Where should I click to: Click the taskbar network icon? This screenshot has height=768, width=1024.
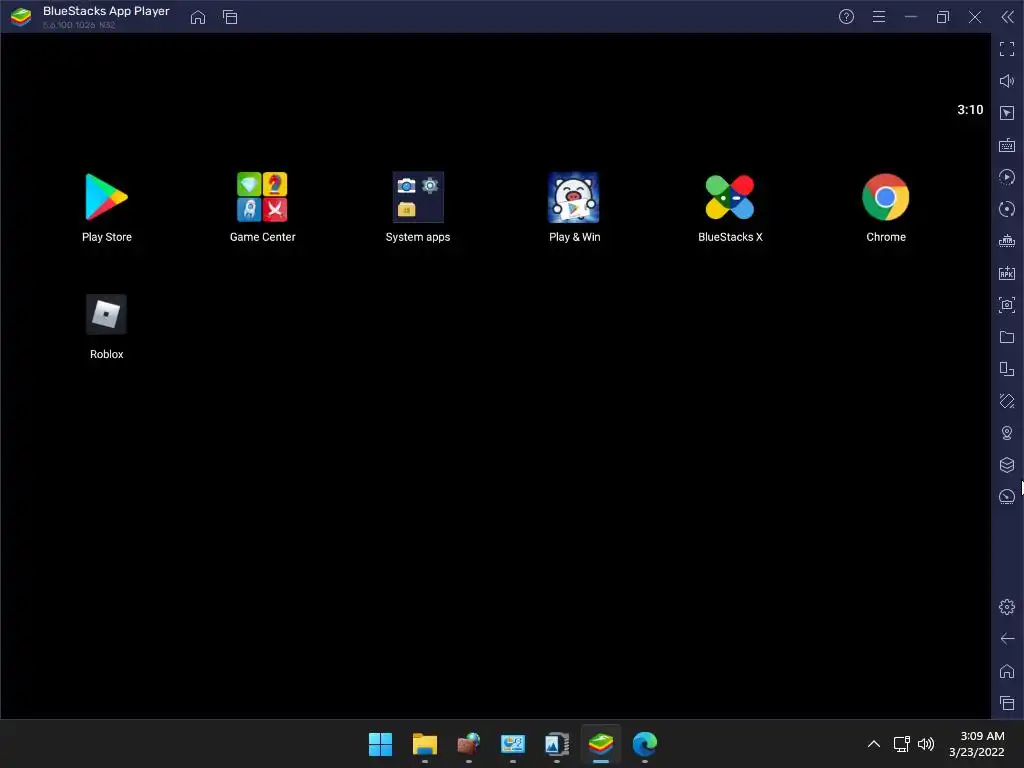(902, 744)
